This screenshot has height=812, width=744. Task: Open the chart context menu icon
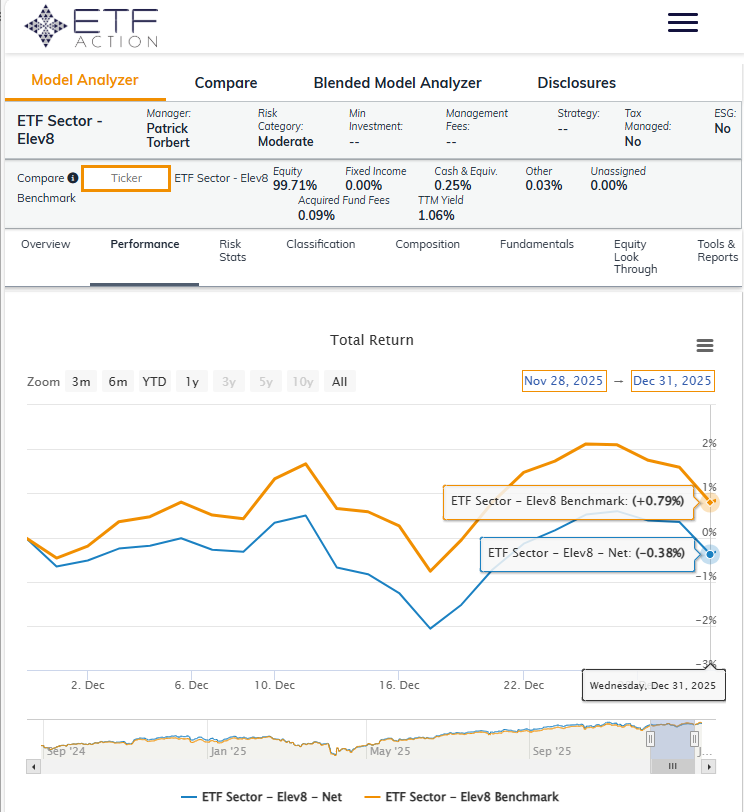704,346
